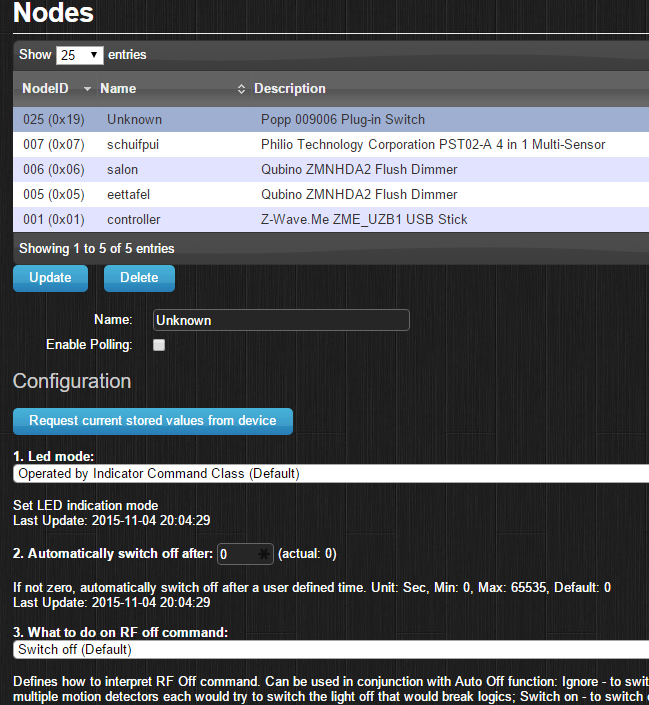This screenshot has height=705, width=649.
Task: Click the Update button
Action: pyautogui.click(x=50, y=278)
